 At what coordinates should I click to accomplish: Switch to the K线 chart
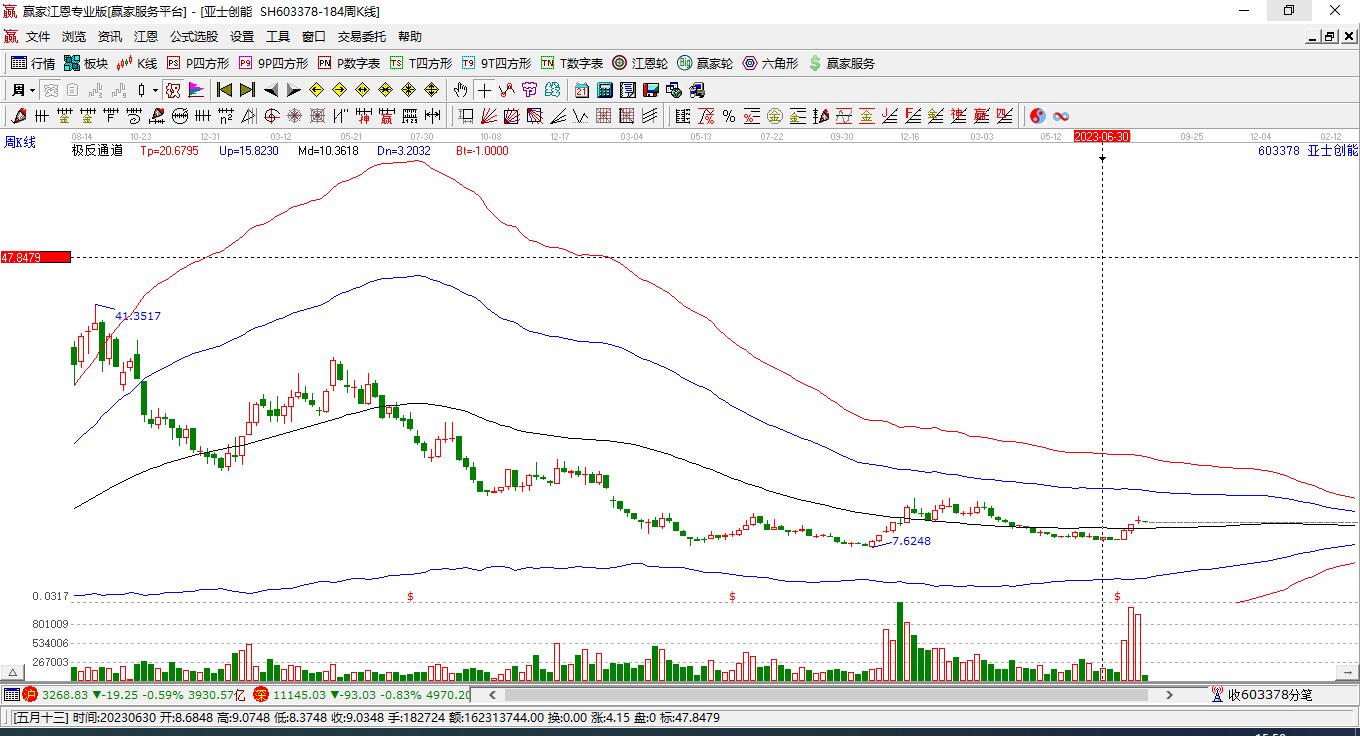pyautogui.click(x=138, y=63)
